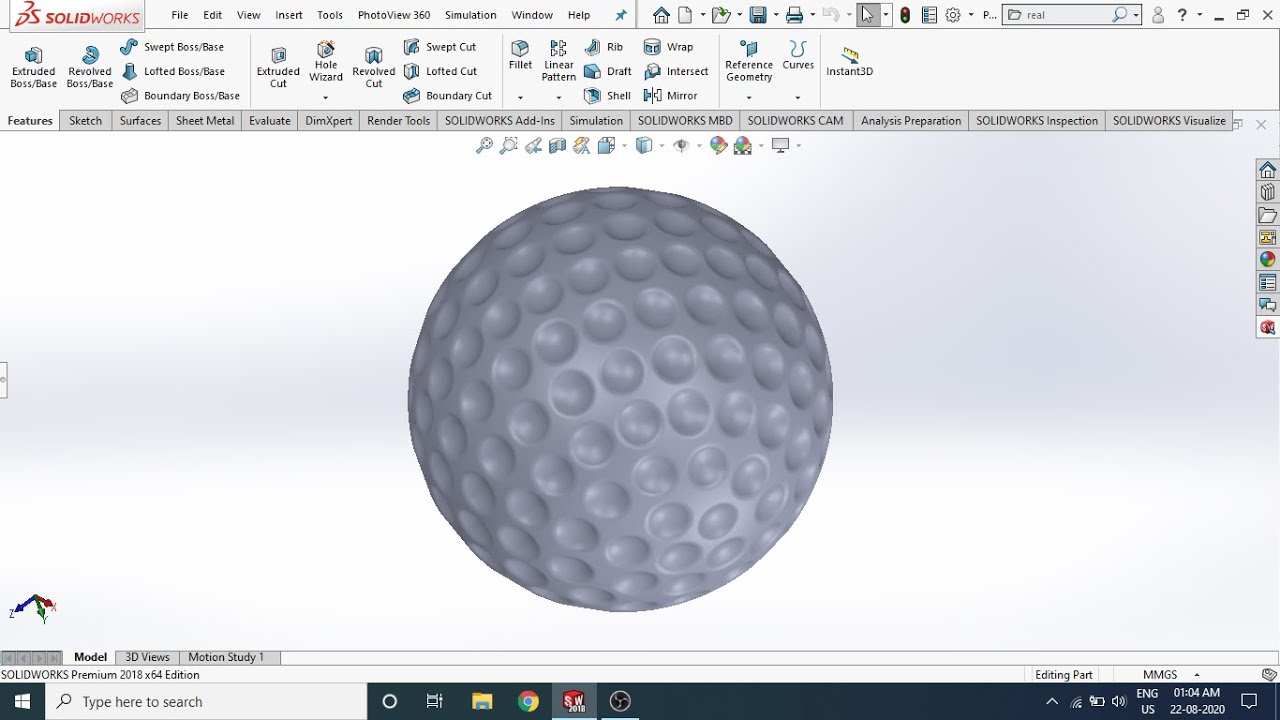Select the Revolved Boss/Base tool
The width and height of the screenshot is (1280, 720).
(90, 67)
